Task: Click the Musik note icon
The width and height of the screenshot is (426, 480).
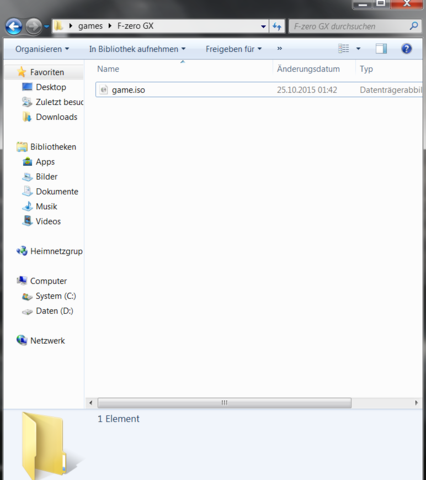Action: 27,206
